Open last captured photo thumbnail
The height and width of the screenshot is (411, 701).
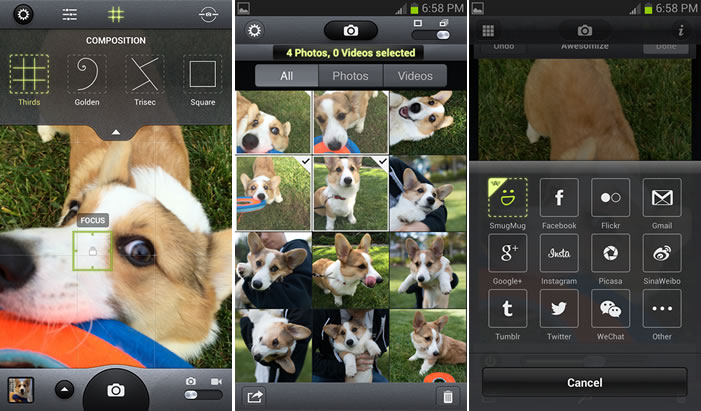(x=21, y=390)
